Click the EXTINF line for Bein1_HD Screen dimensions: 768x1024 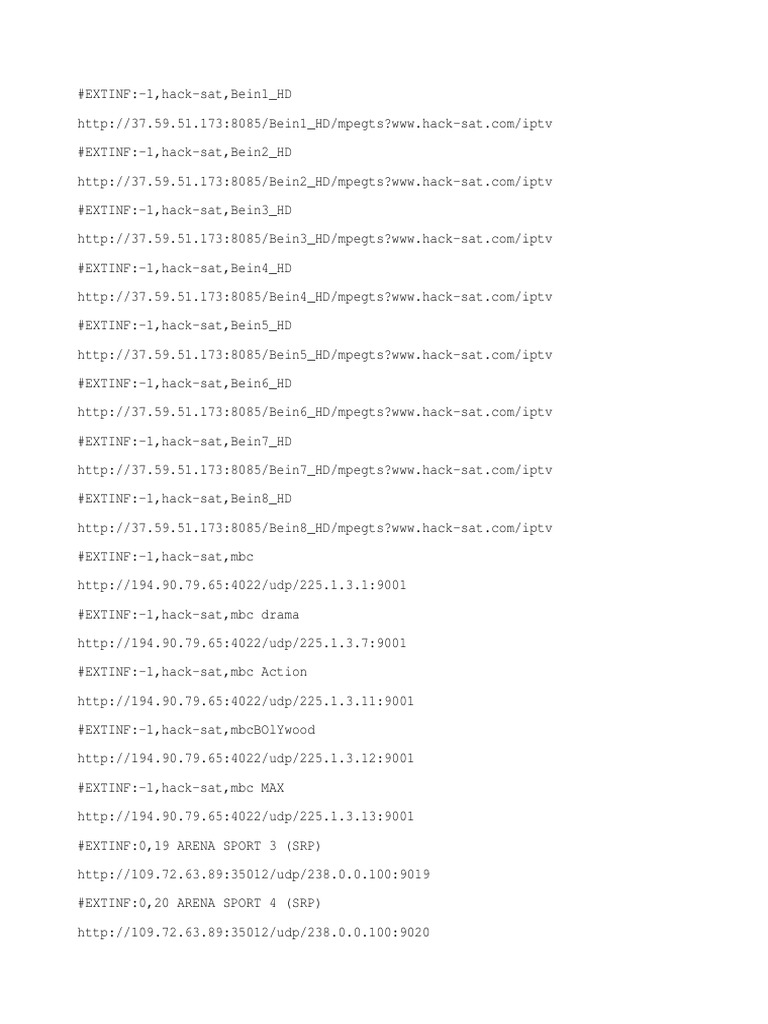(185, 95)
